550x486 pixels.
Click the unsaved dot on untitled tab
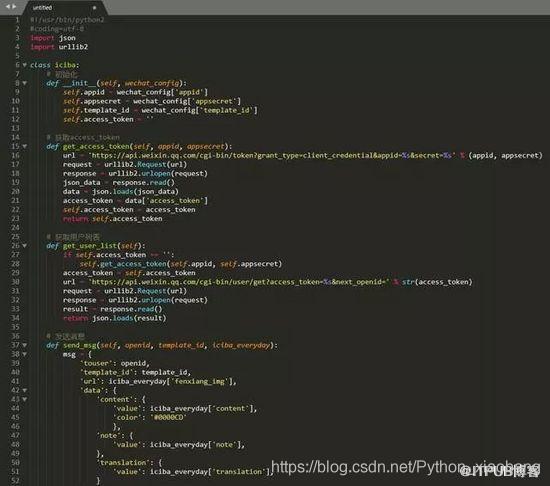pyautogui.click(x=94, y=8)
